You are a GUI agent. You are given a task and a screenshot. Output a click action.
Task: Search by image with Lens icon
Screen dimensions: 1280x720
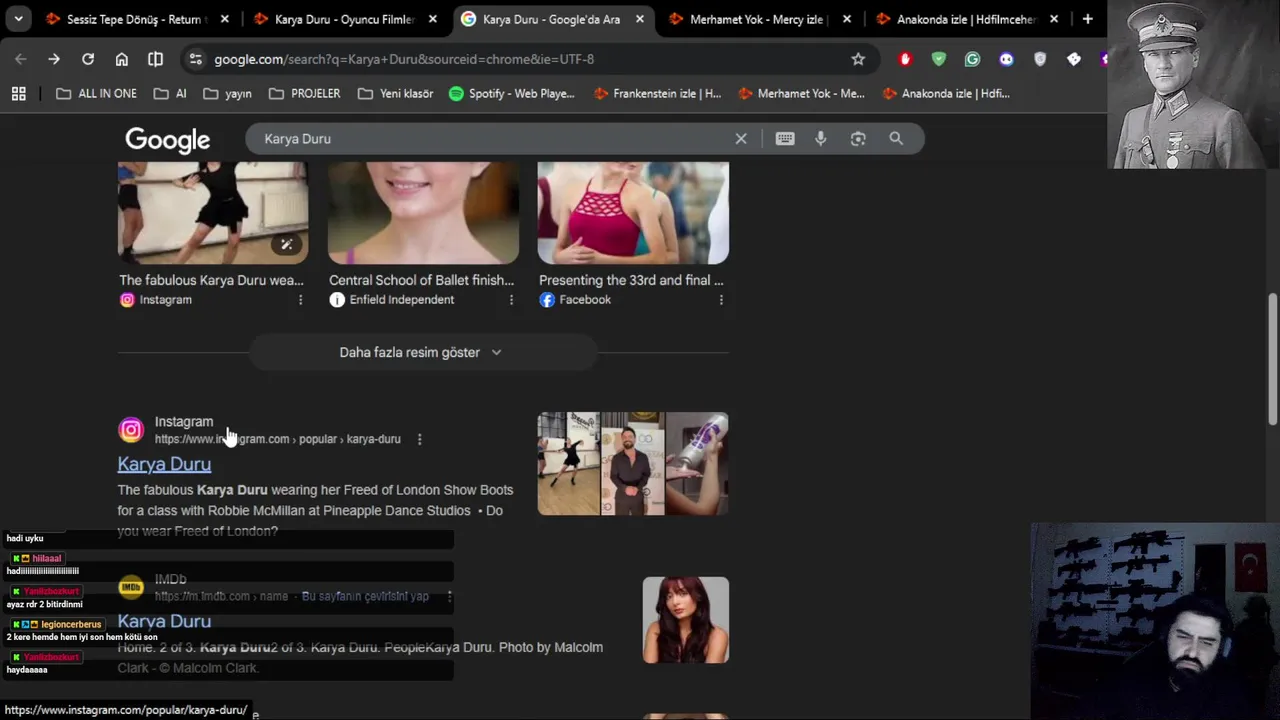(x=858, y=139)
